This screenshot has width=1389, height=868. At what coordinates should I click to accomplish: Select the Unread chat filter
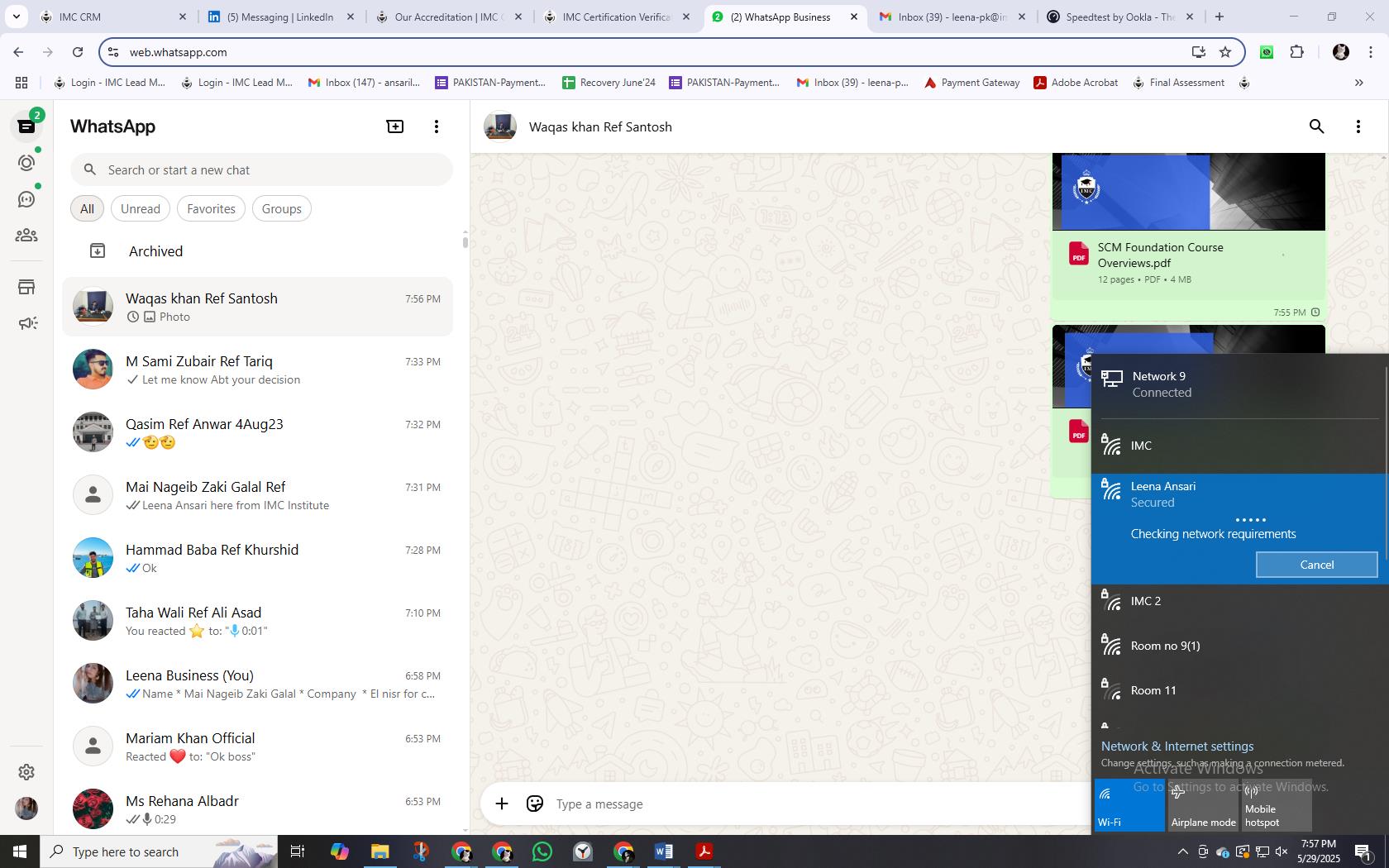[x=141, y=208]
